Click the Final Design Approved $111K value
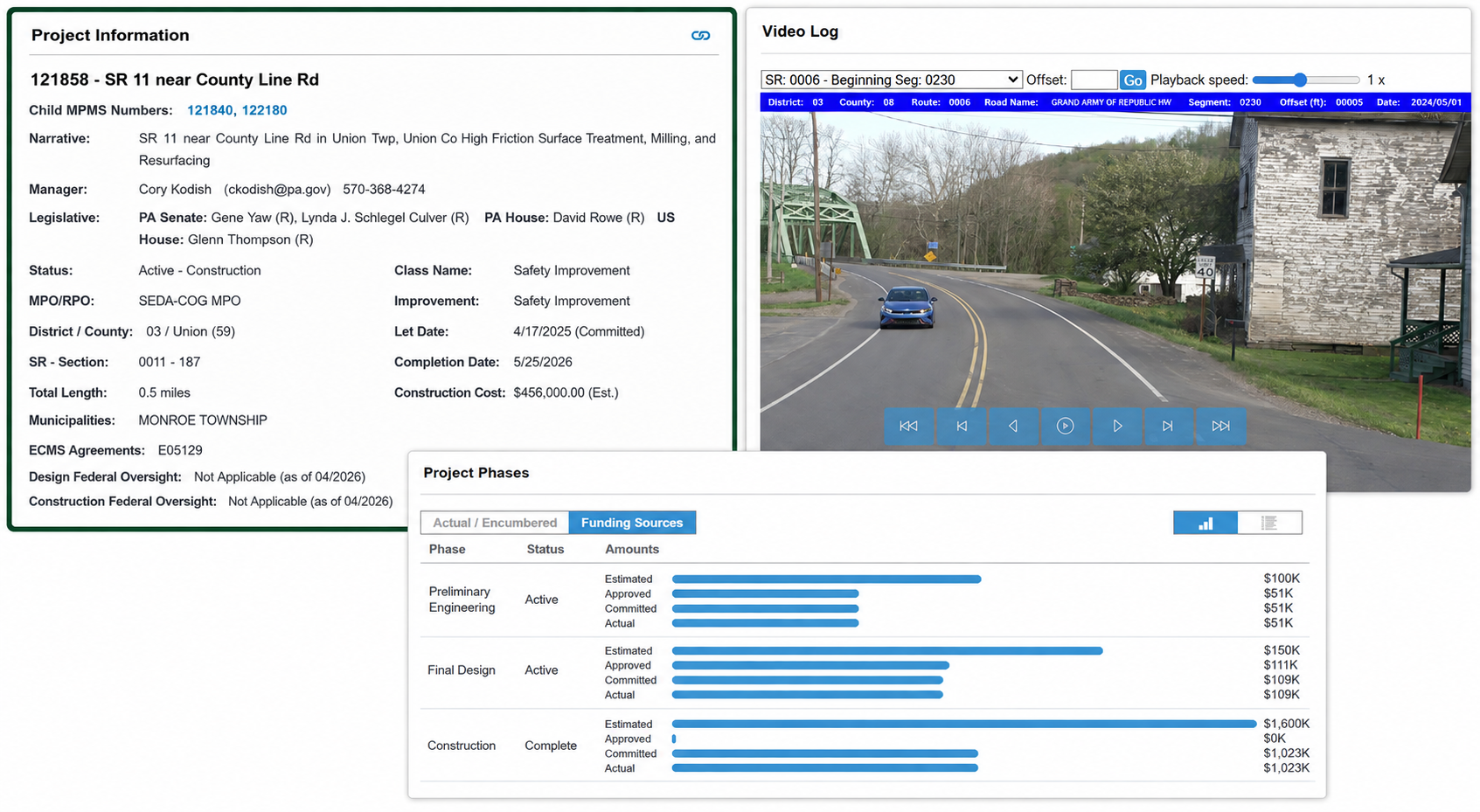 (x=1281, y=665)
